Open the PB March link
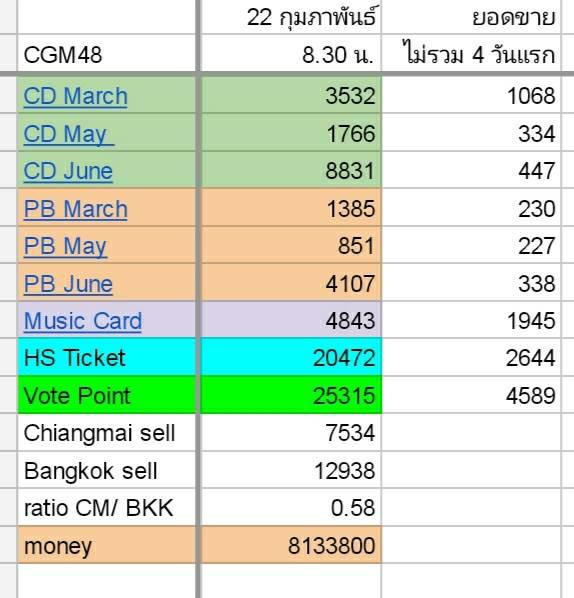574x598 pixels. point(76,209)
